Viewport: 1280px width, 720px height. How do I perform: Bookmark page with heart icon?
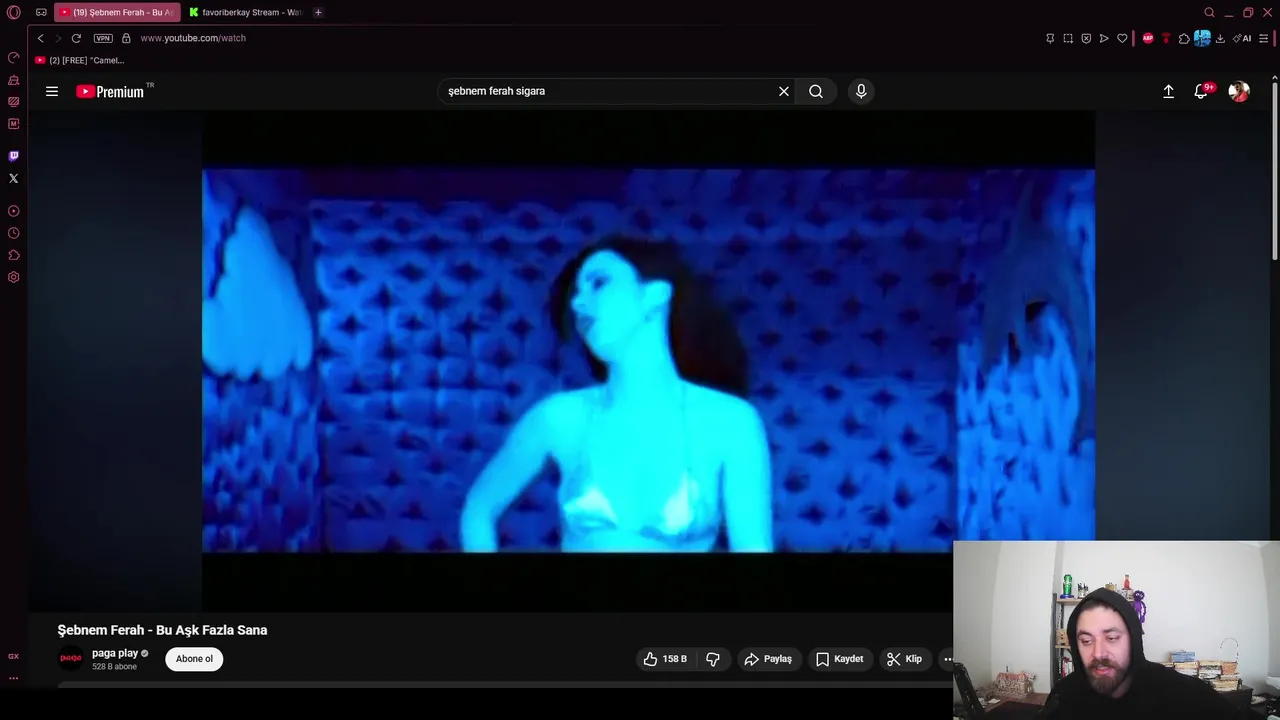pos(1122,38)
